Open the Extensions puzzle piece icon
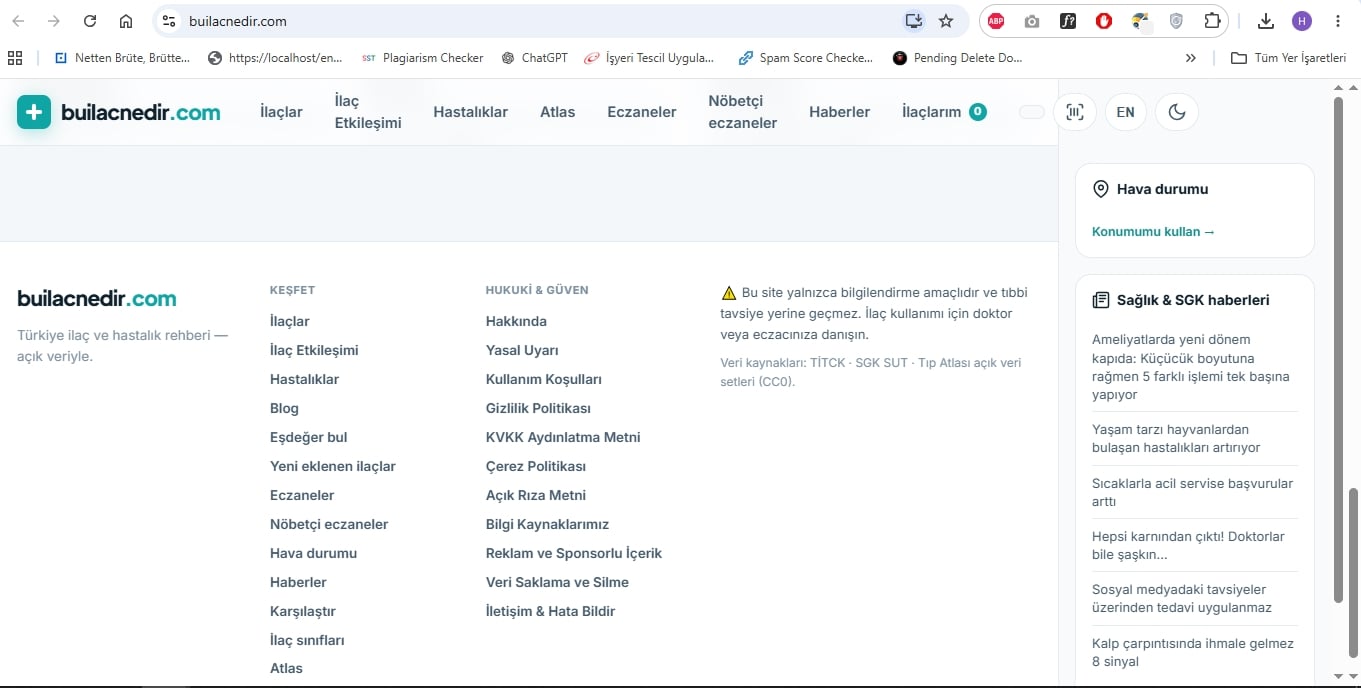Viewport: 1361px width, 688px height. (x=1212, y=21)
